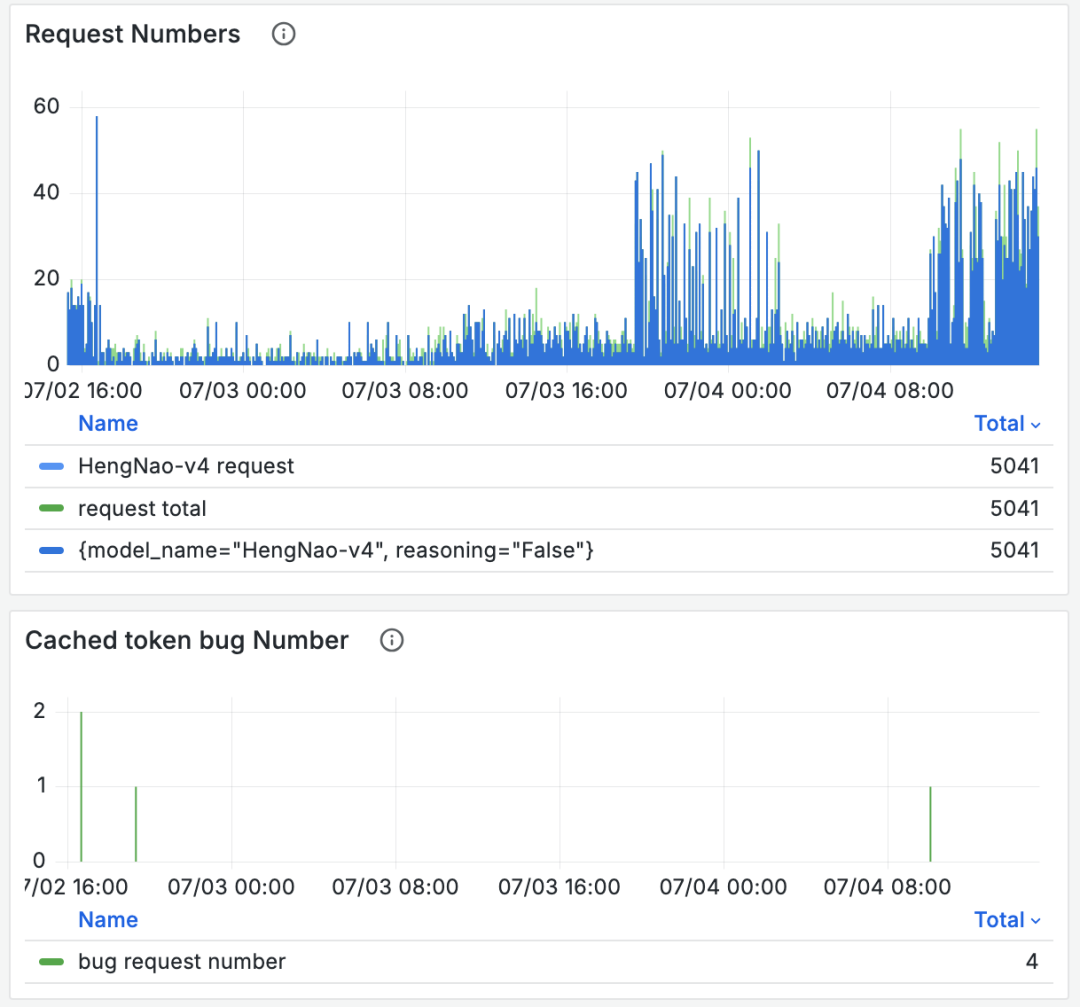Viewport: 1080px width, 1007px height.
Task: Click green swatch of bug request number
Action: [51, 962]
